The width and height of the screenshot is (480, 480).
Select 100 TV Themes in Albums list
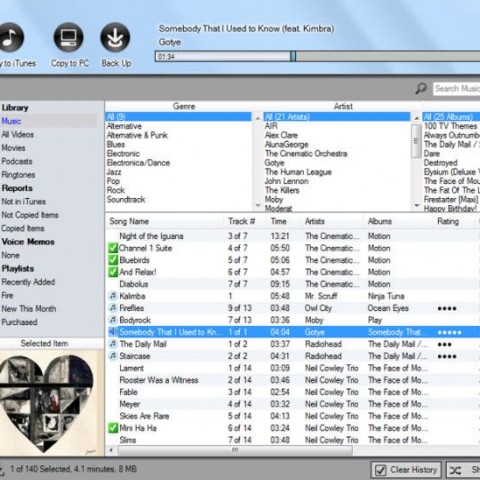tap(450, 126)
